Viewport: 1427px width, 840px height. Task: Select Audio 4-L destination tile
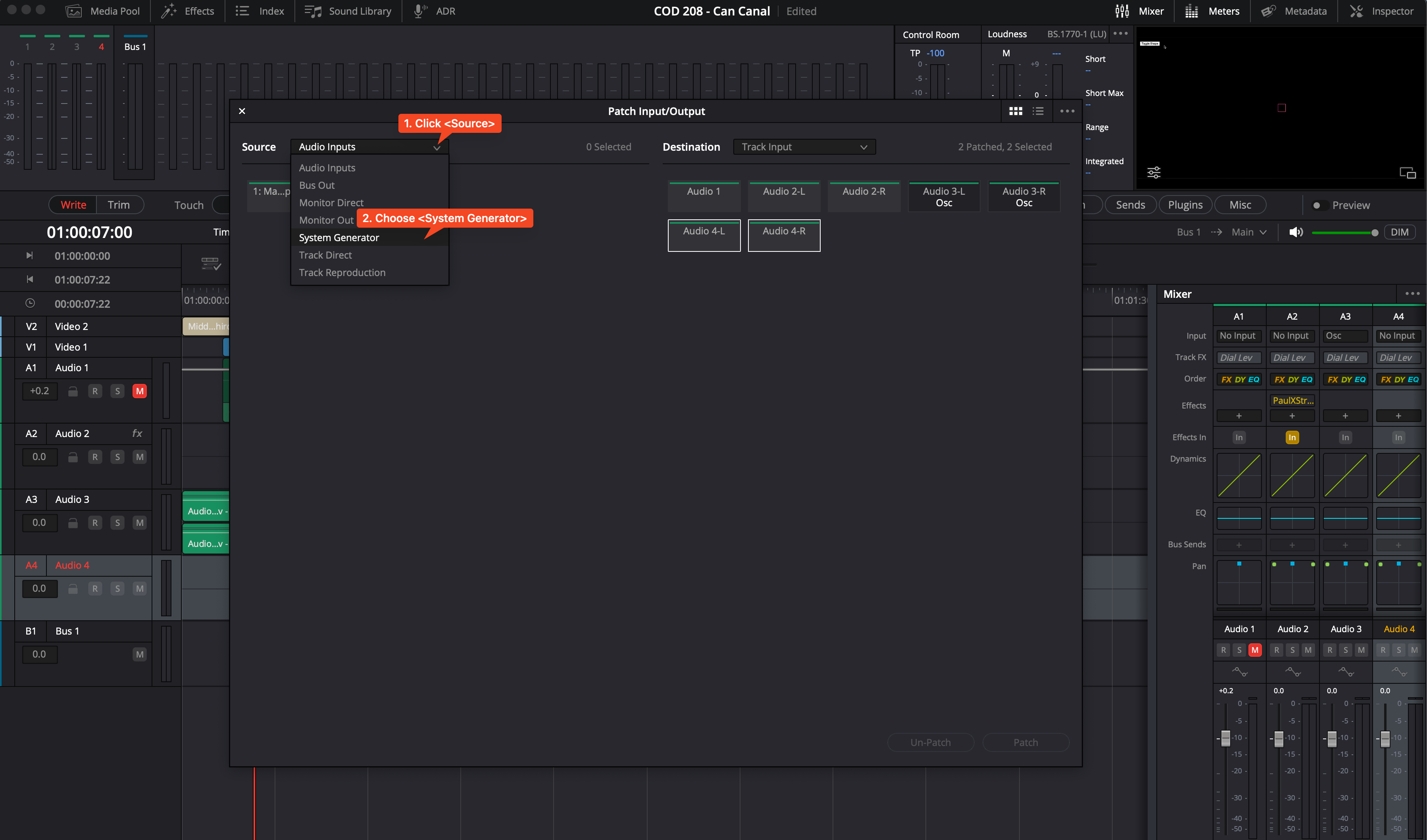704,236
